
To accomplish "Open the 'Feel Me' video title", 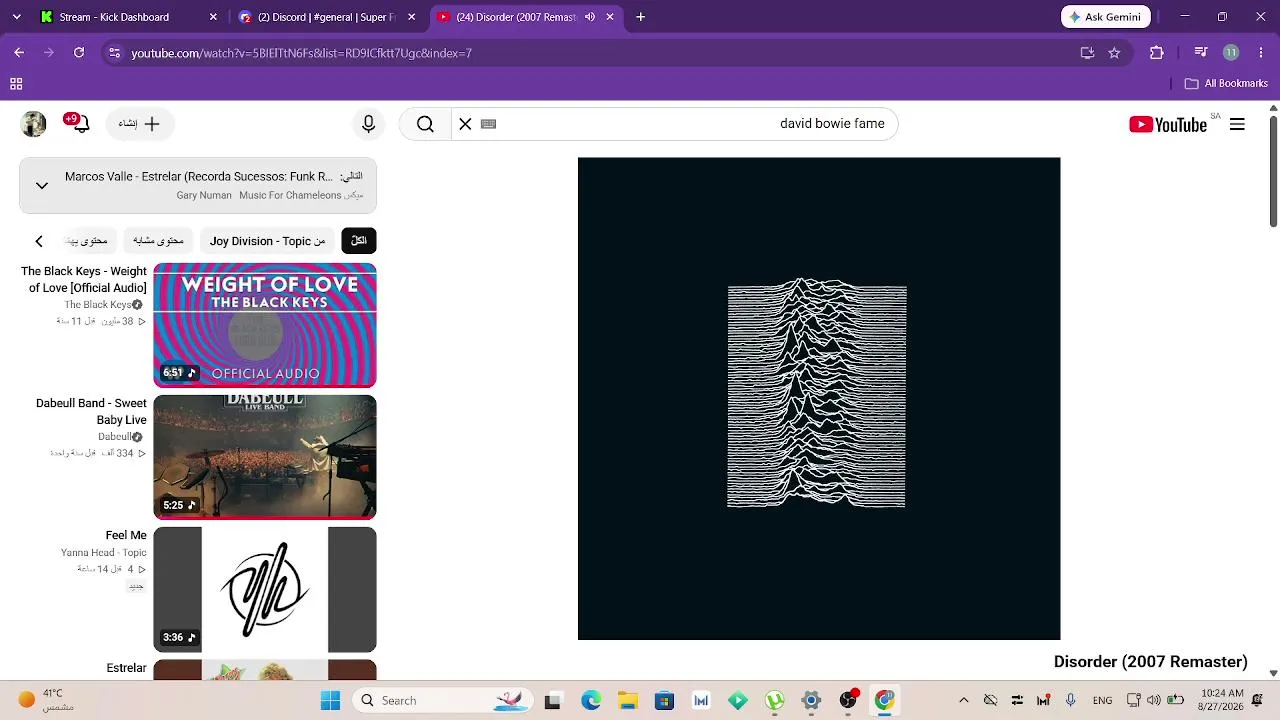I will coord(126,536).
